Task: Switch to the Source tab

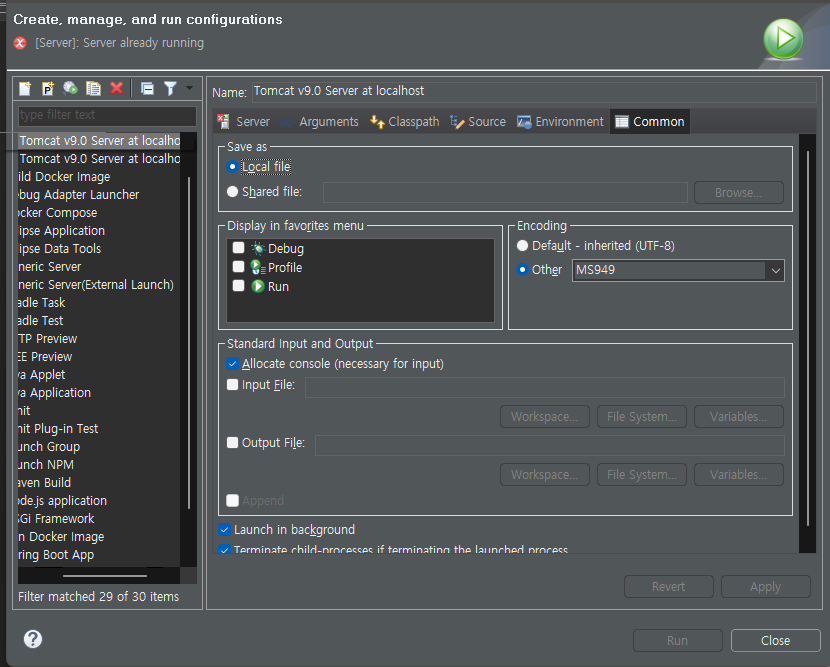Action: (x=478, y=122)
